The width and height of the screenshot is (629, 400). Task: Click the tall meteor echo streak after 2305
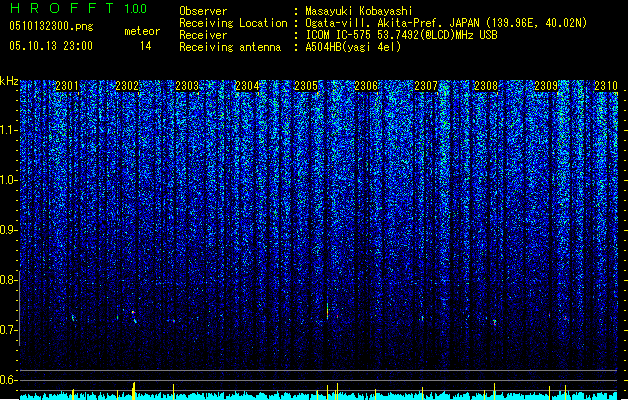327,311
